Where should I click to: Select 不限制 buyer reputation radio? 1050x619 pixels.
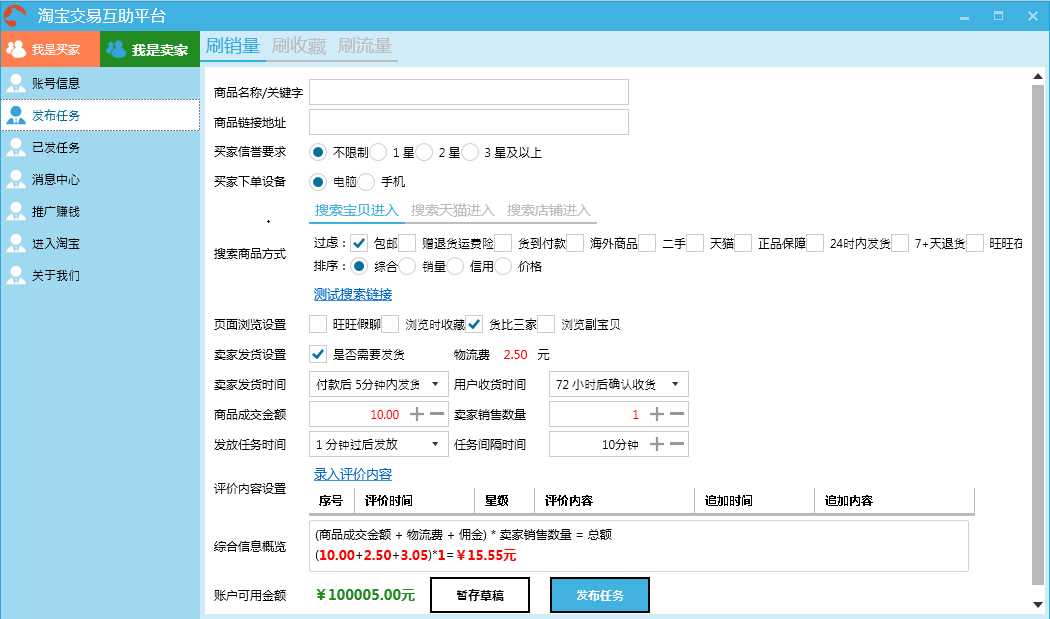click(318, 152)
